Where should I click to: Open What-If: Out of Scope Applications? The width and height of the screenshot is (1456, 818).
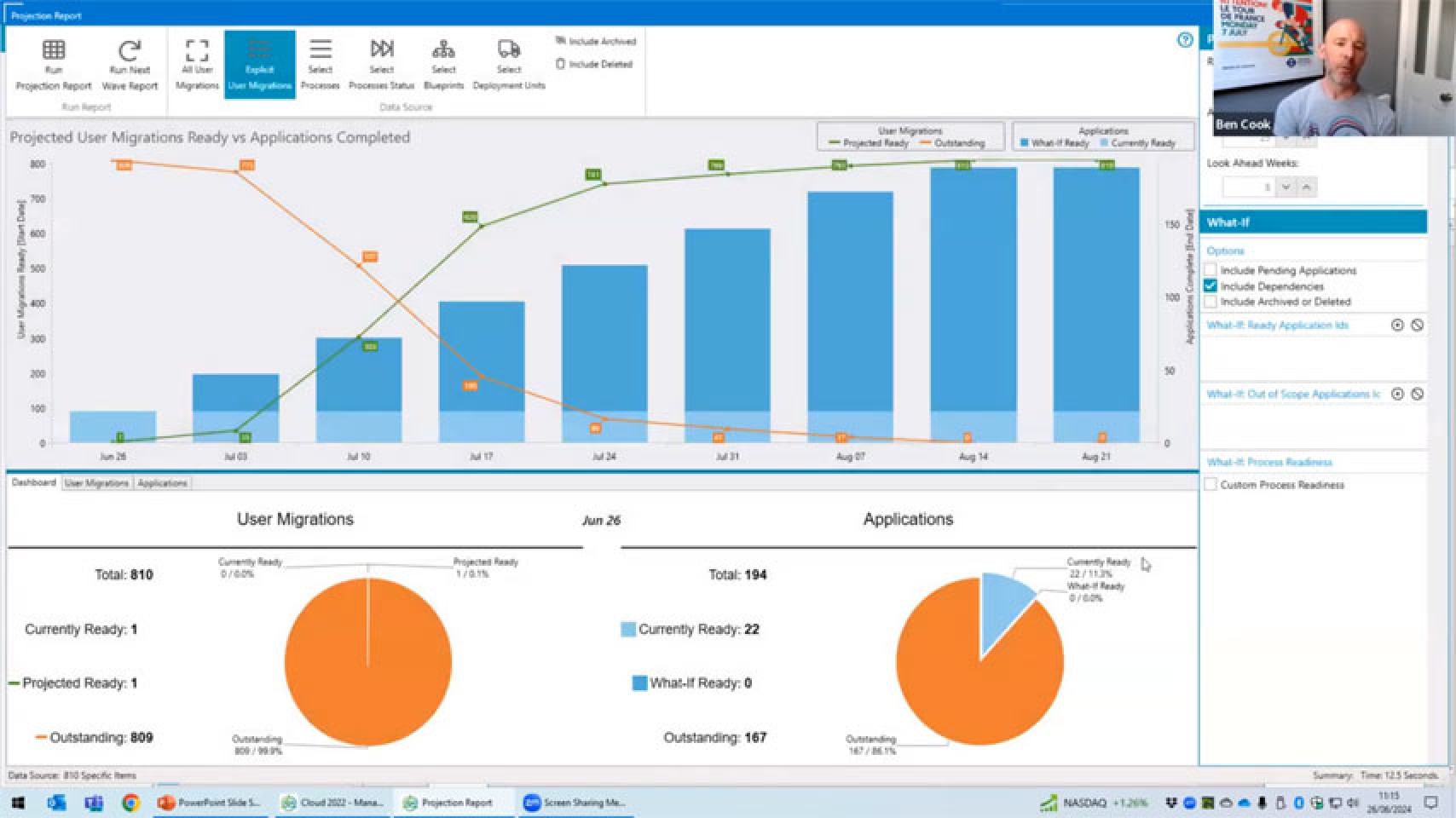1293,394
